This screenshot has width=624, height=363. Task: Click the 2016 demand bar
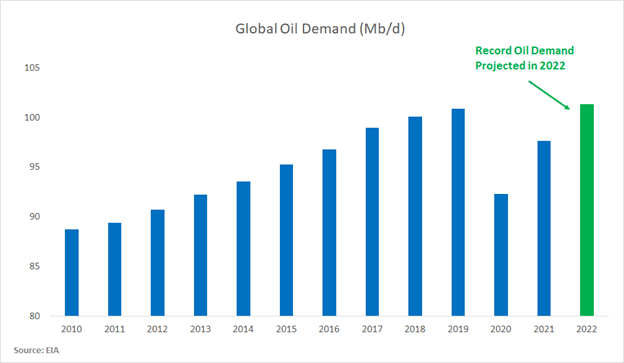click(329, 233)
